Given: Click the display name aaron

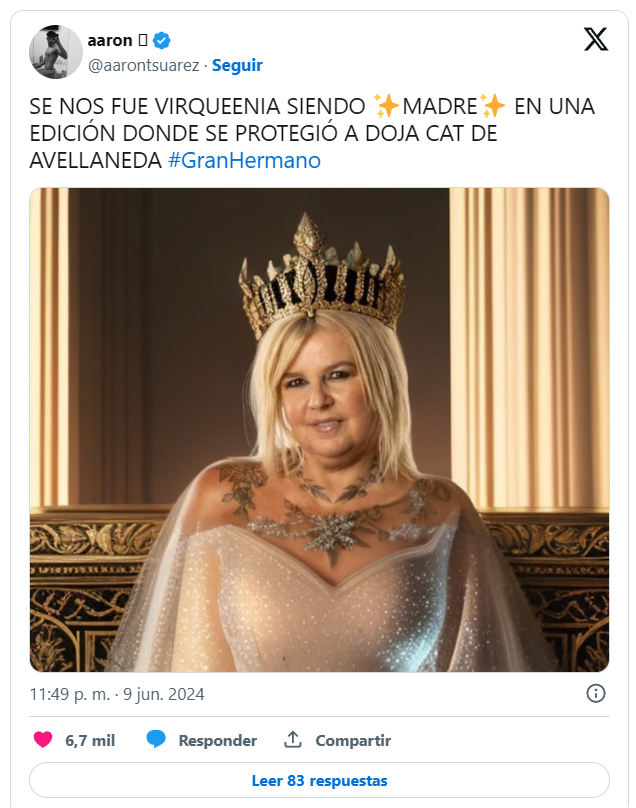Looking at the screenshot, I should [x=110, y=40].
